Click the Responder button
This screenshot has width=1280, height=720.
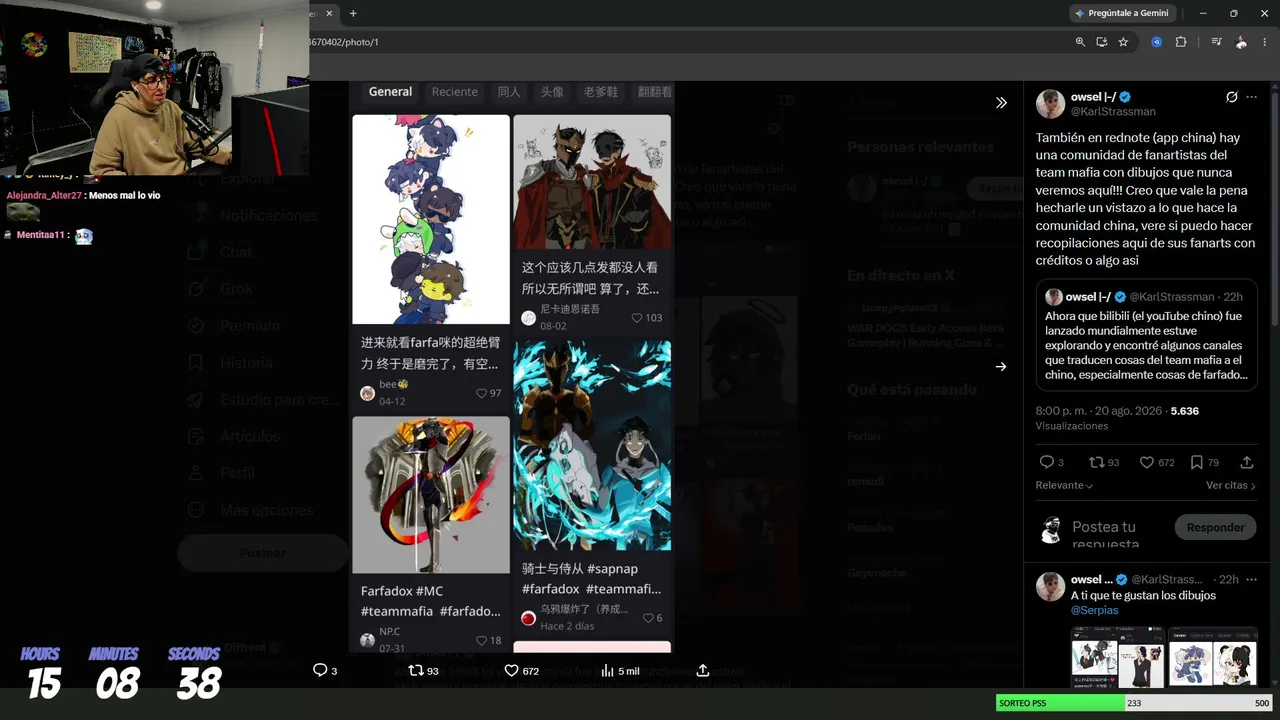coord(1215,527)
